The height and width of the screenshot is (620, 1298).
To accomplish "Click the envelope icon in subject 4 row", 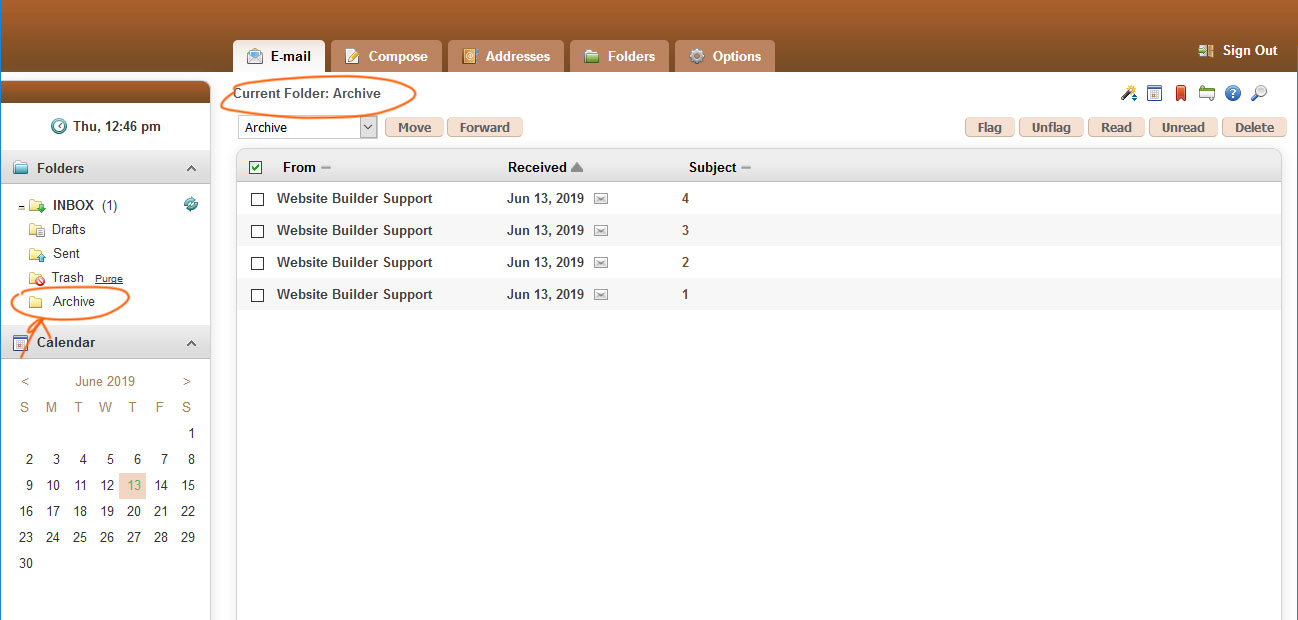I will pyautogui.click(x=601, y=199).
